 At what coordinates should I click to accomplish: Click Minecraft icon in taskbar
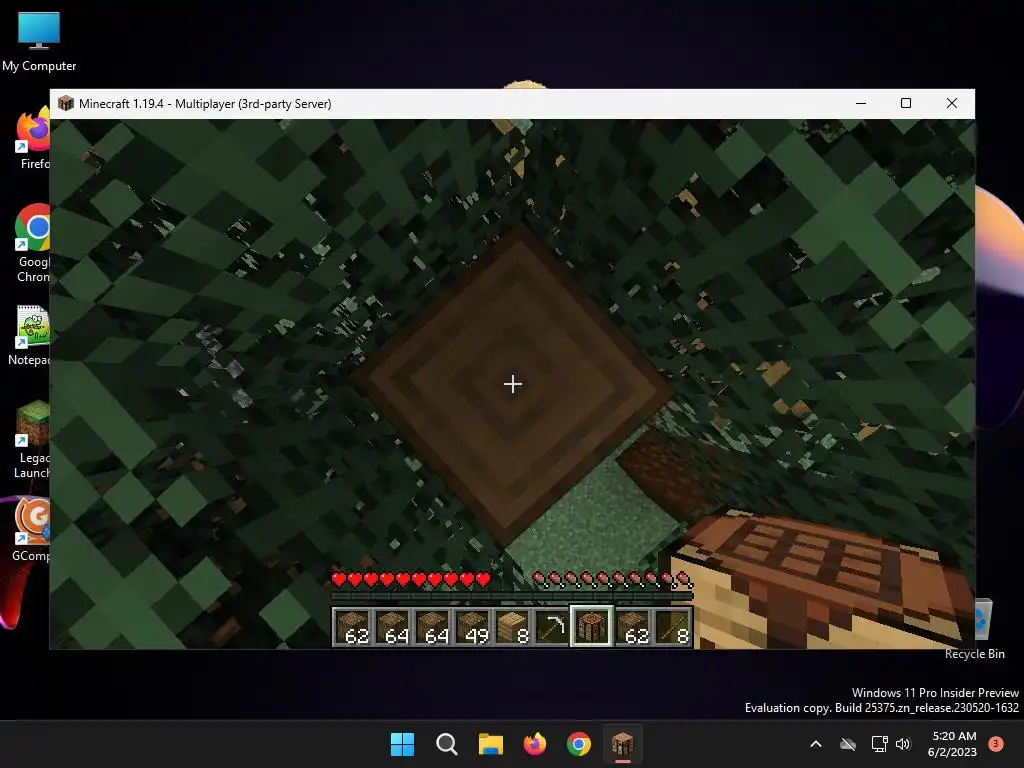pyautogui.click(x=622, y=744)
